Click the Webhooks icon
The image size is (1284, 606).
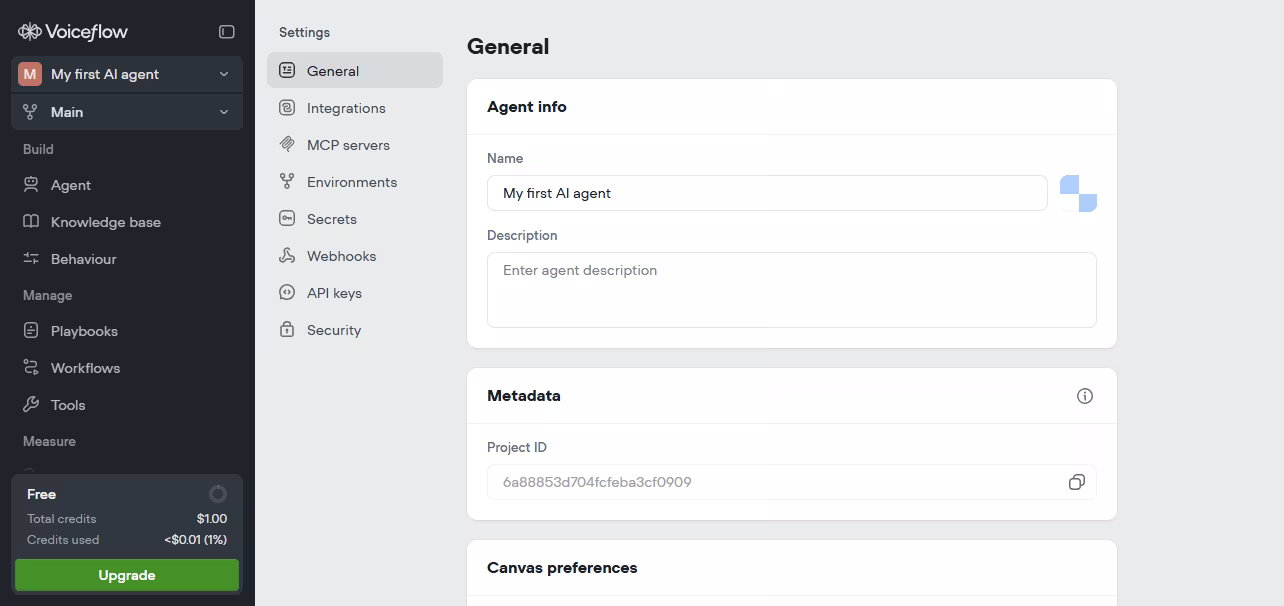pos(287,256)
